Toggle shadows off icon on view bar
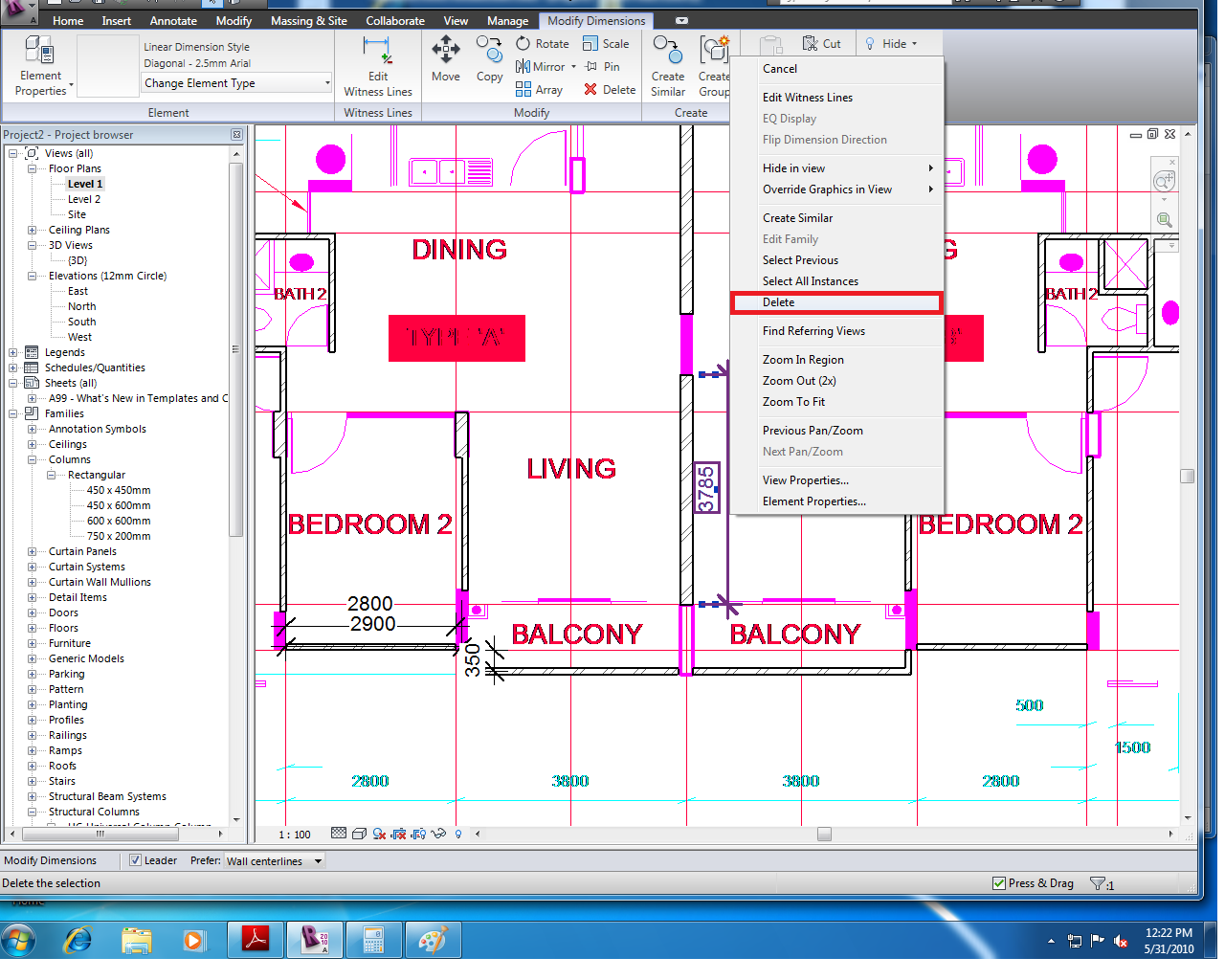The width and height of the screenshot is (1225, 980). (378, 834)
